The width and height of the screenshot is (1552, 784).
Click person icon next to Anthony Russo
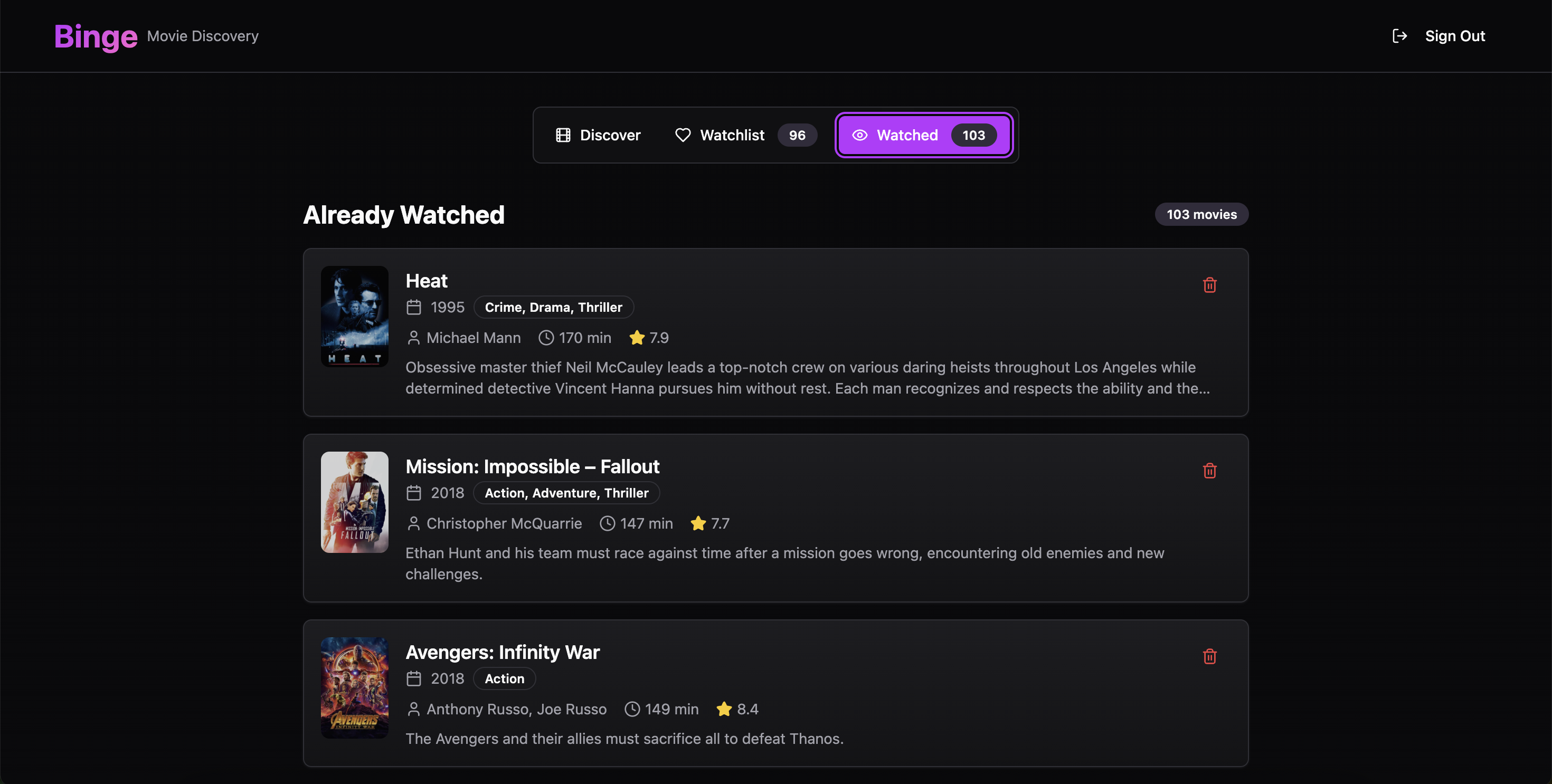pyautogui.click(x=413, y=709)
